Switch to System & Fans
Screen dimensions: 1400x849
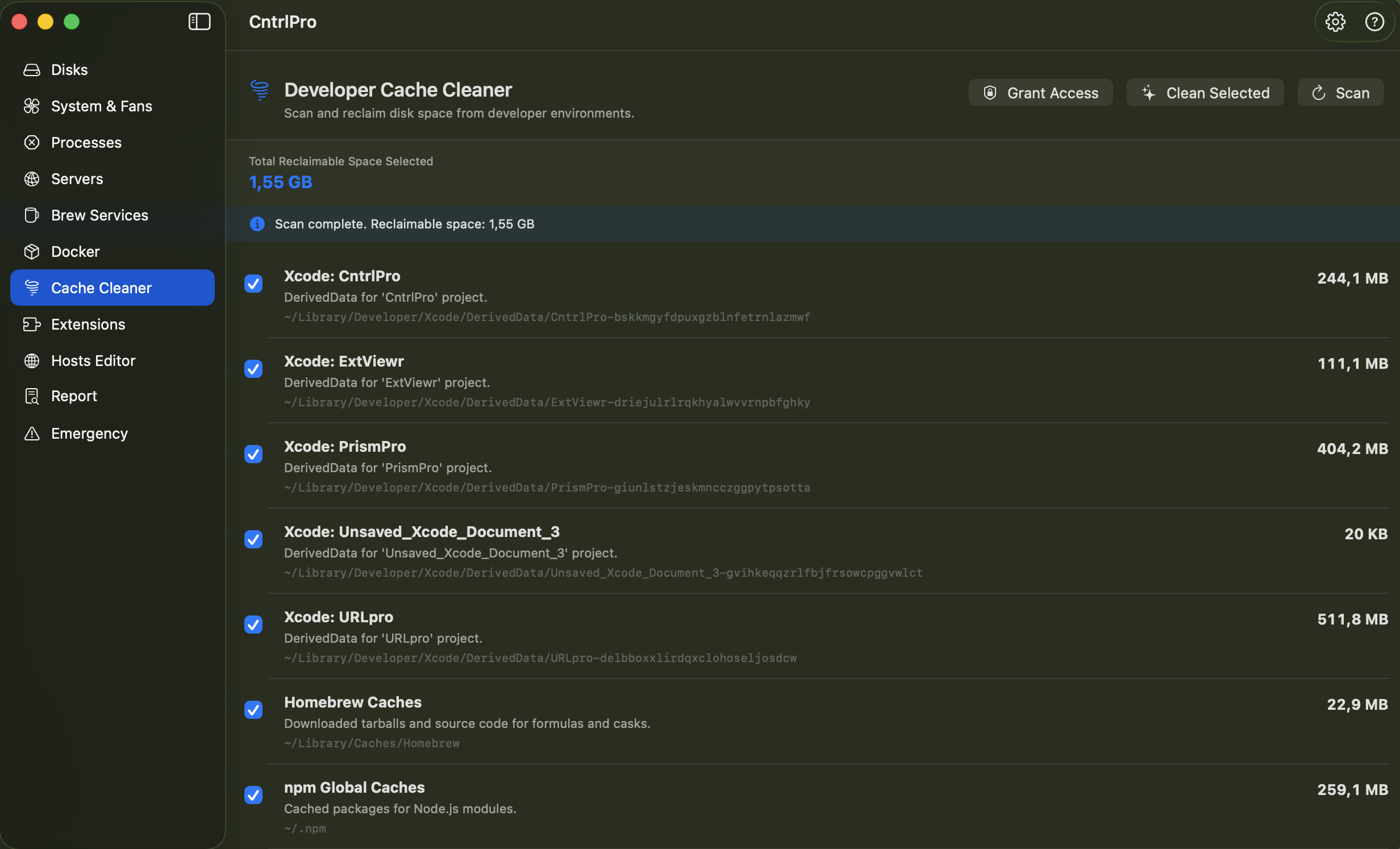(113, 106)
